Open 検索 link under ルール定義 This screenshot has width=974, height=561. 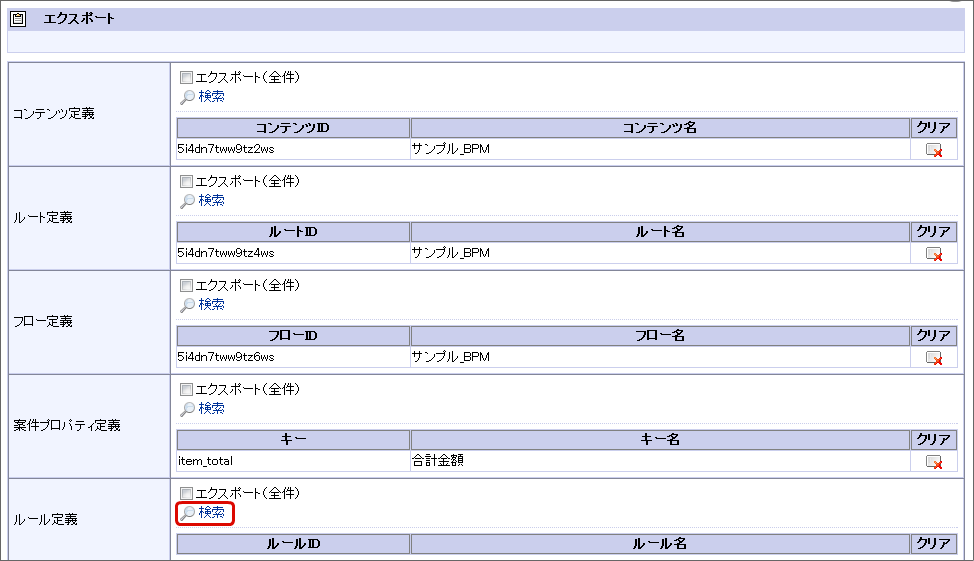click(211, 513)
